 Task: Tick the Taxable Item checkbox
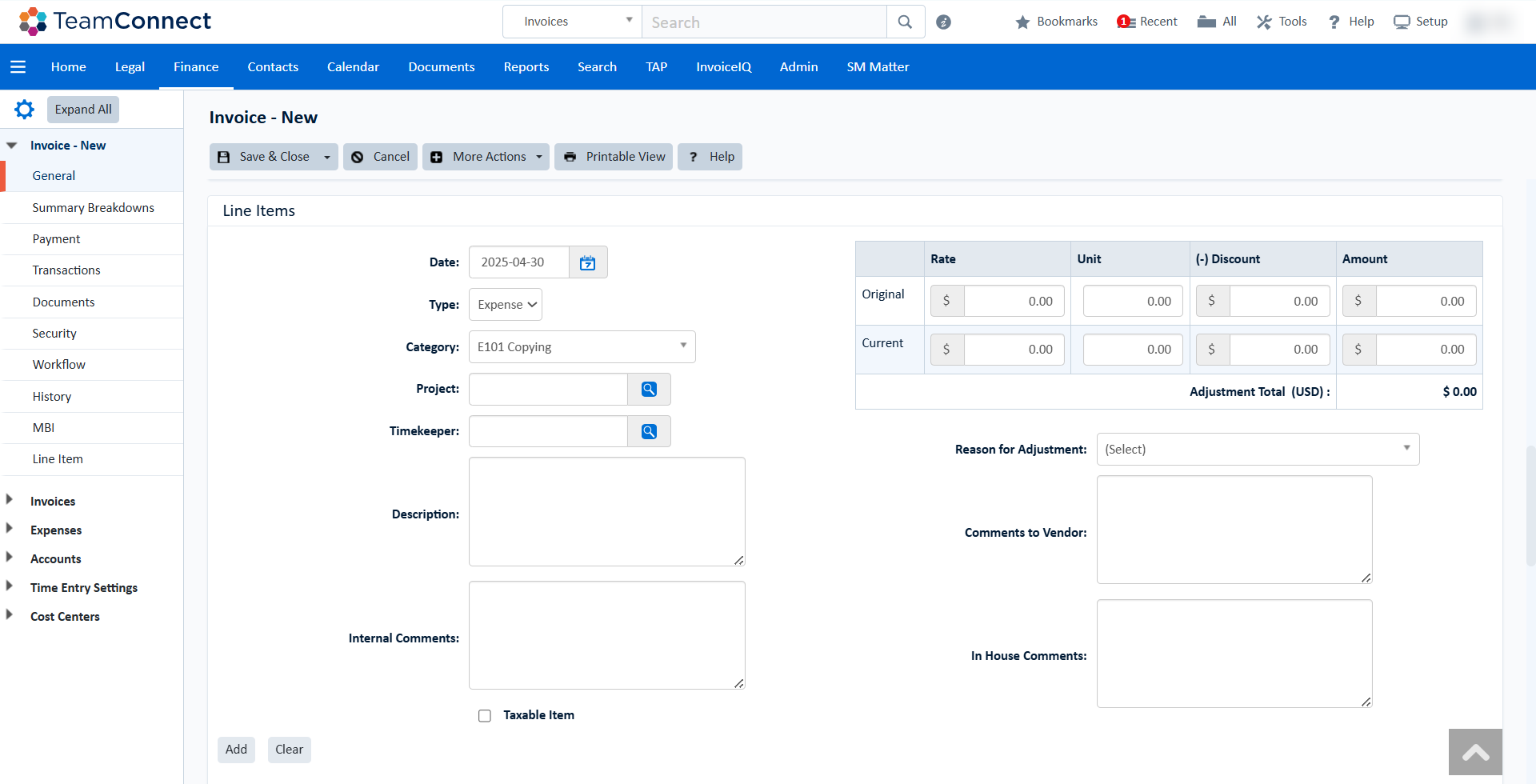(x=485, y=716)
